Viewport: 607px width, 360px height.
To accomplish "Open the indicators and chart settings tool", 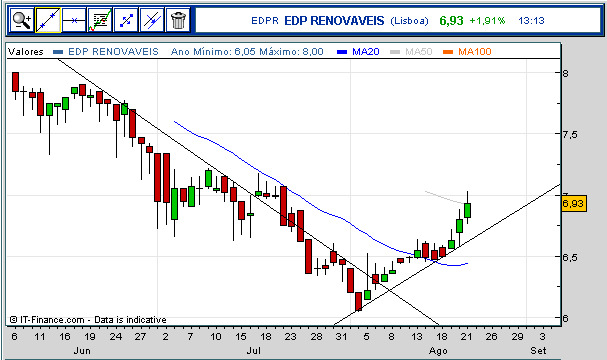I will point(100,20).
